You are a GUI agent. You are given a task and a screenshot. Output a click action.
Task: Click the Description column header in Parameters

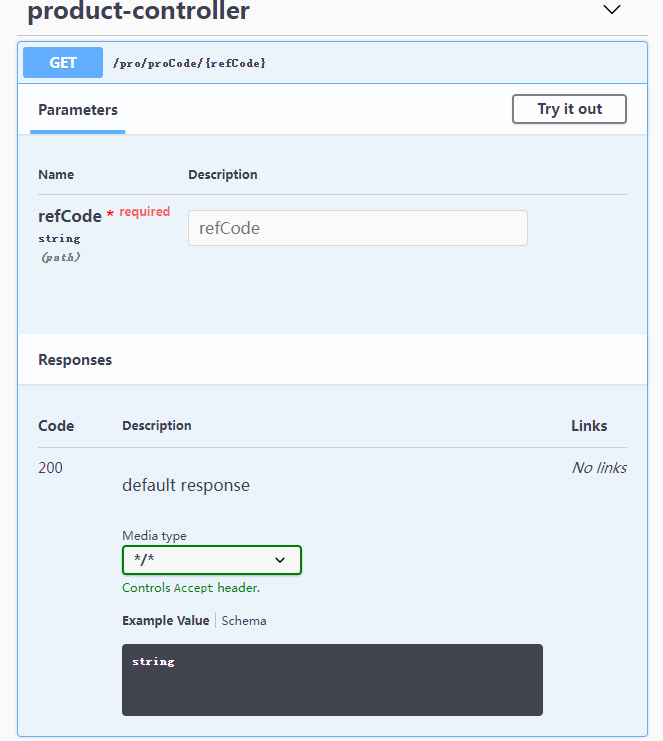(x=223, y=174)
